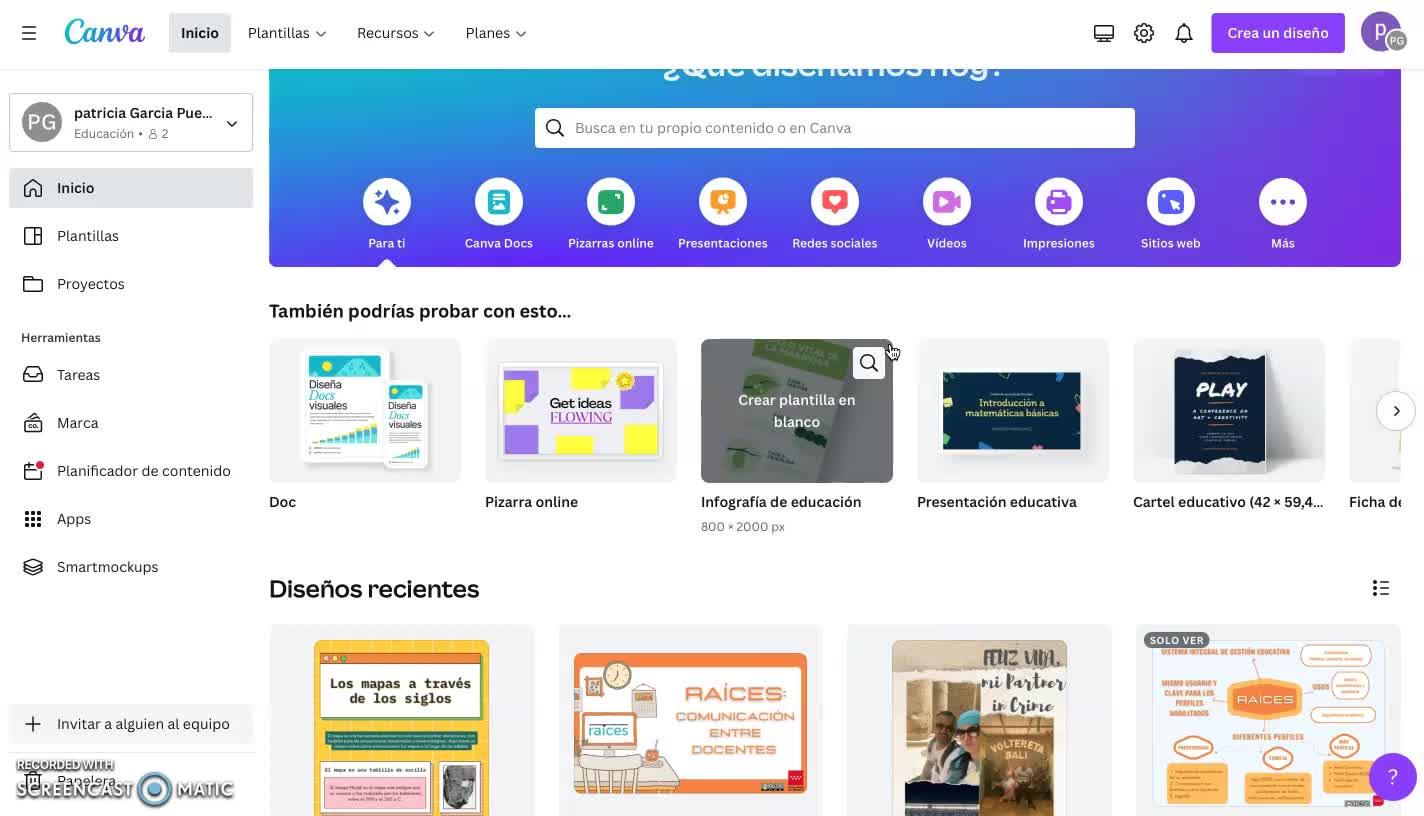Screen dimensions: 1424x816
Task: Click the Más three-dots icon
Action: click(1283, 202)
